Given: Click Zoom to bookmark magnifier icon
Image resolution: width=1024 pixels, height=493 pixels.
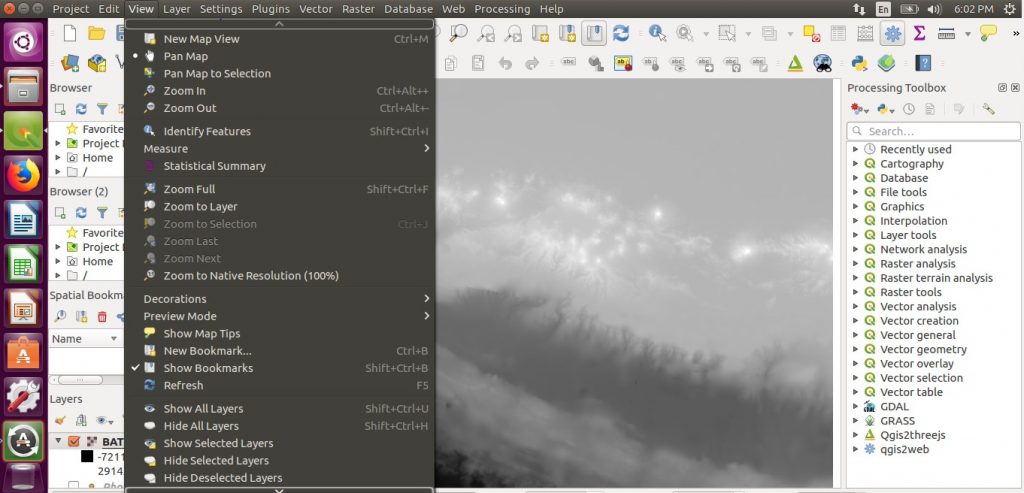Looking at the screenshot, I should [x=60, y=317].
